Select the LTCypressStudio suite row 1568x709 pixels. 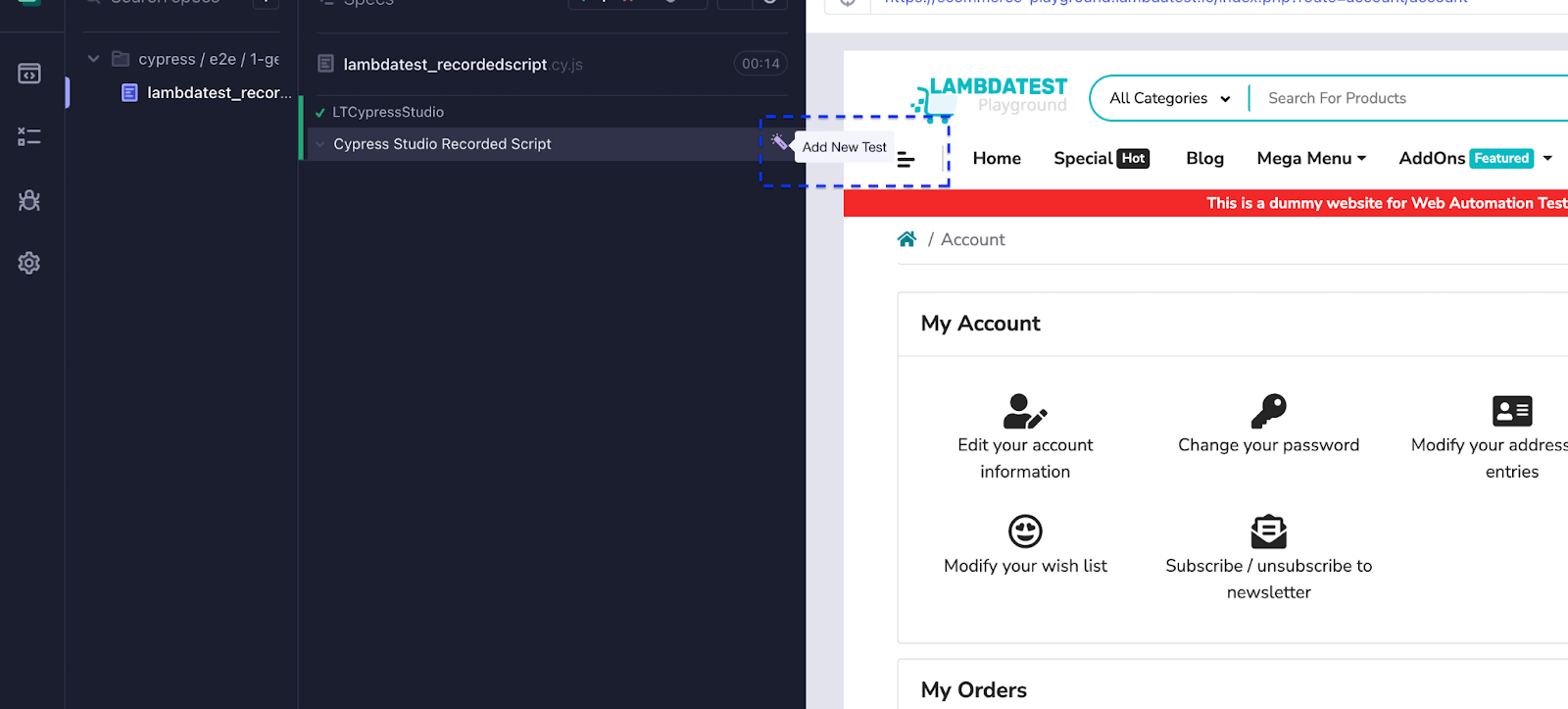(x=388, y=112)
